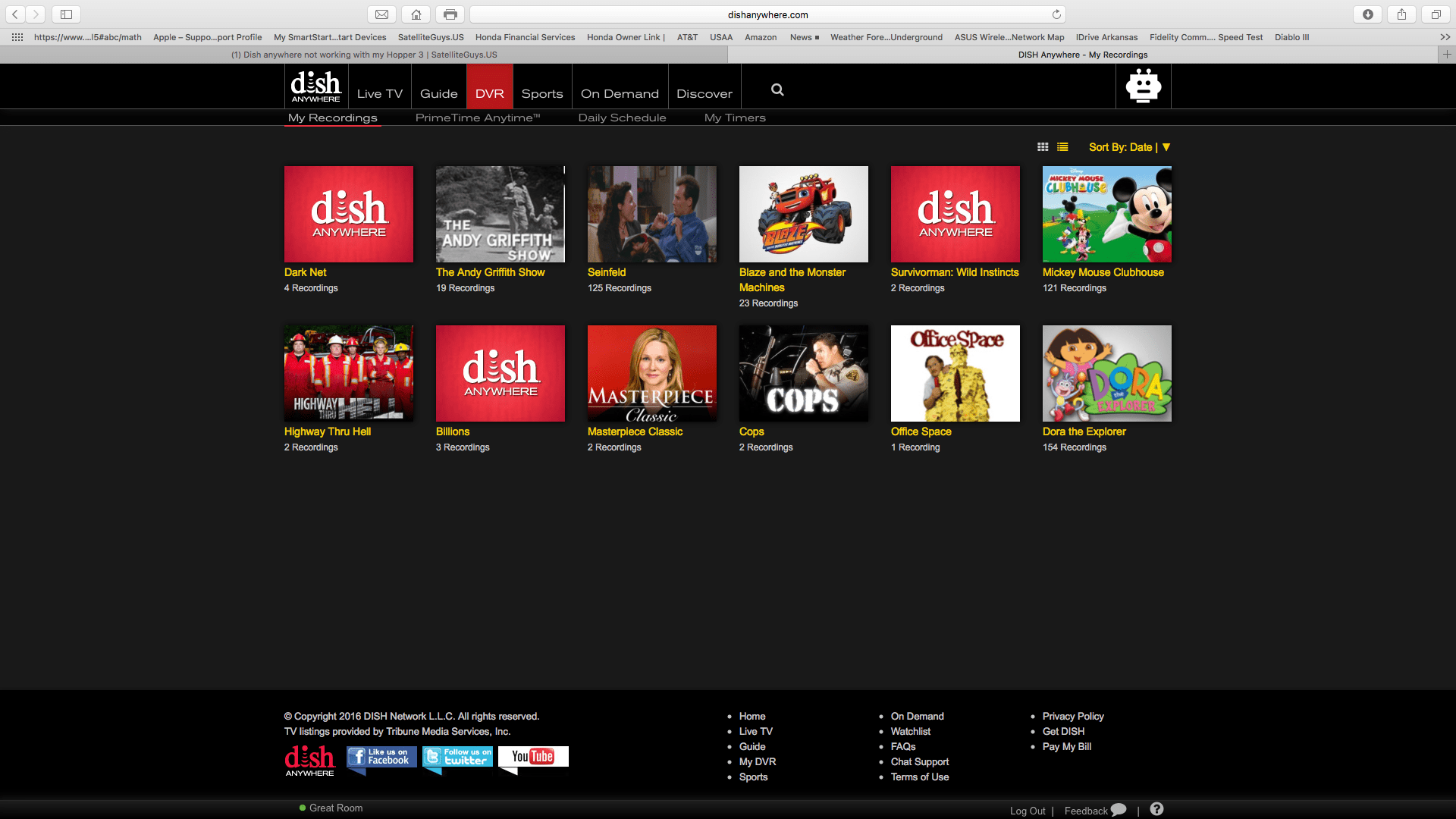Click the Billions title link
The image size is (1456, 819).
point(453,431)
